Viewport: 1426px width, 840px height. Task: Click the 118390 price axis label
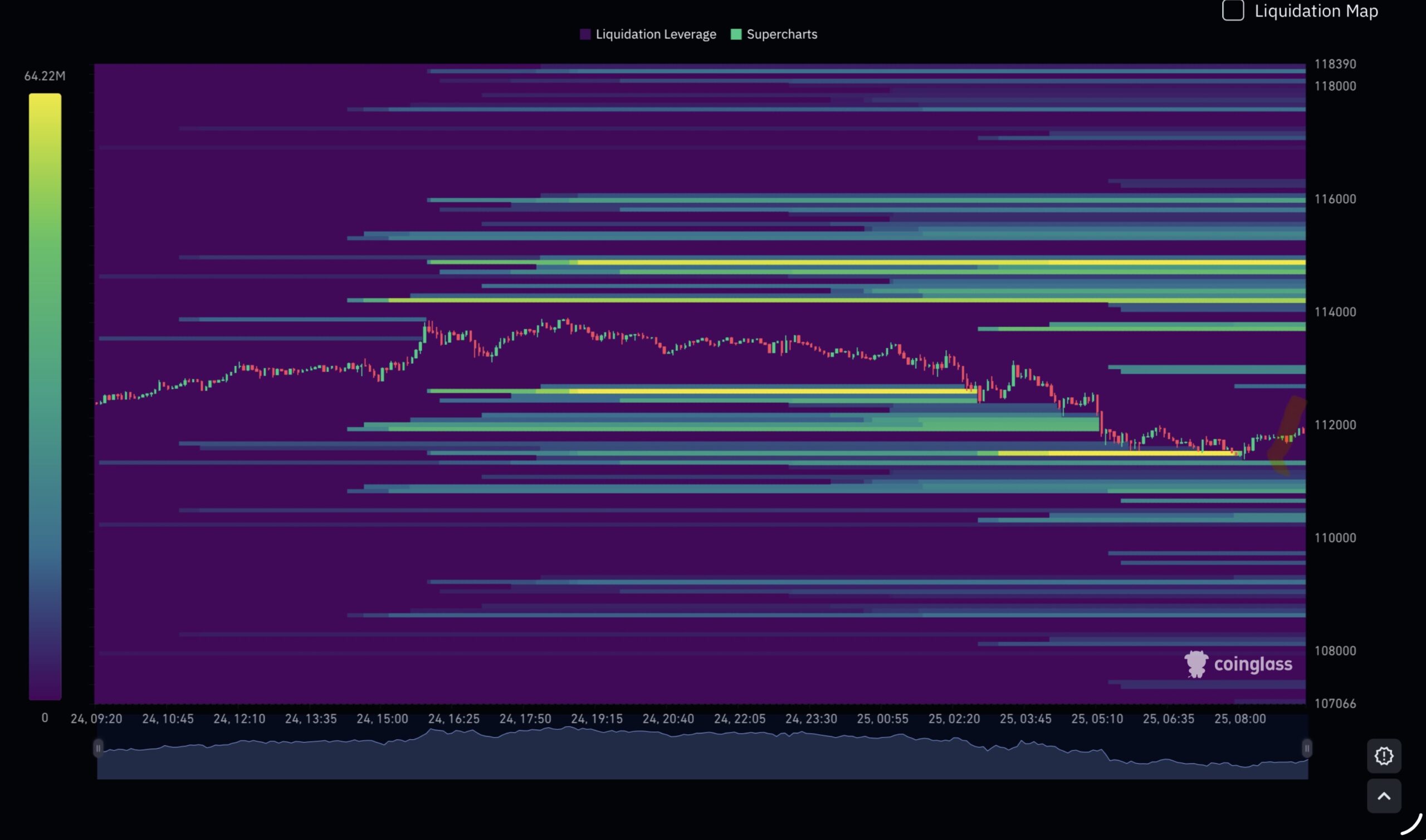pyautogui.click(x=1335, y=64)
